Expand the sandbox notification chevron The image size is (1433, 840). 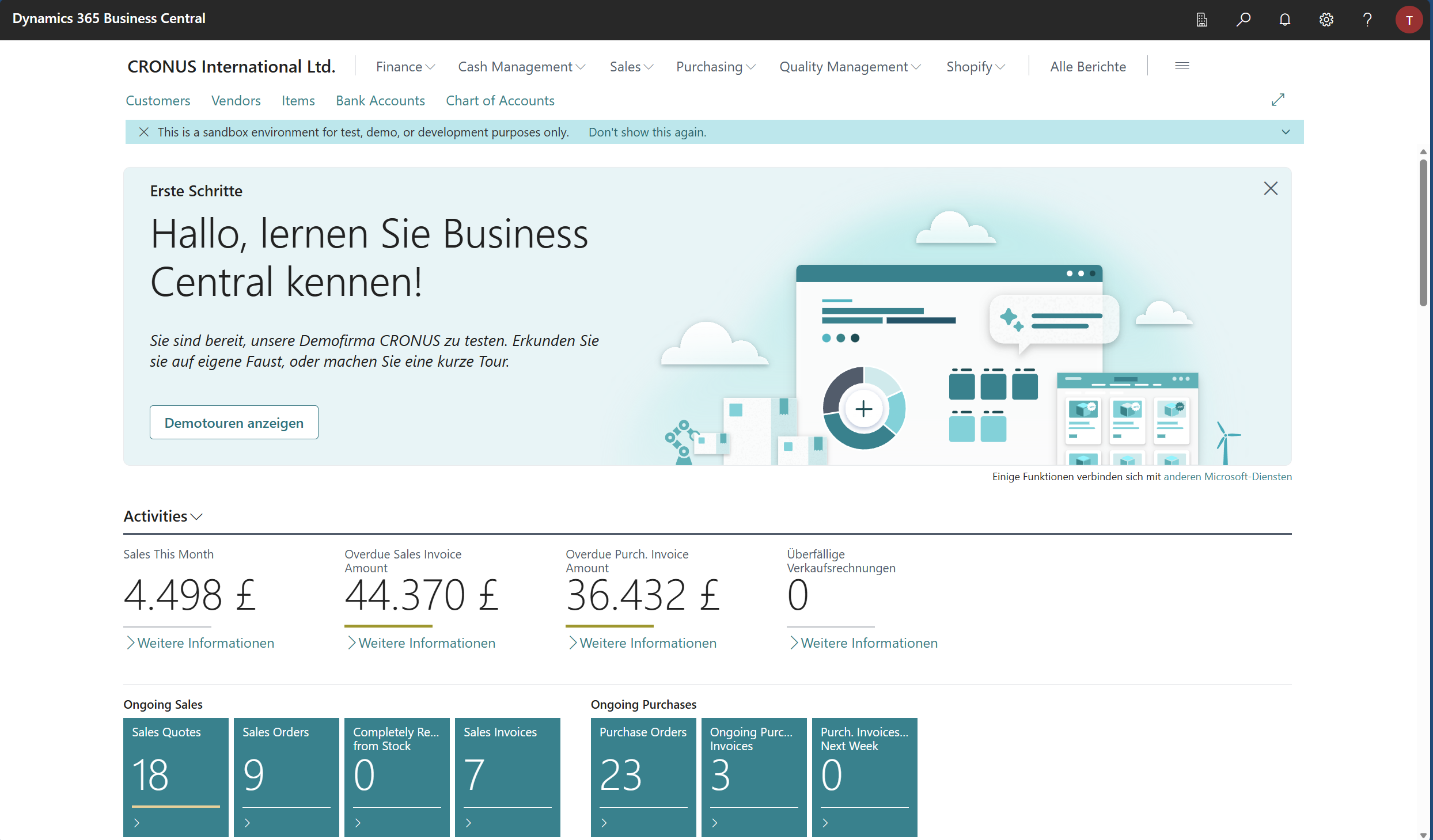tap(1286, 132)
